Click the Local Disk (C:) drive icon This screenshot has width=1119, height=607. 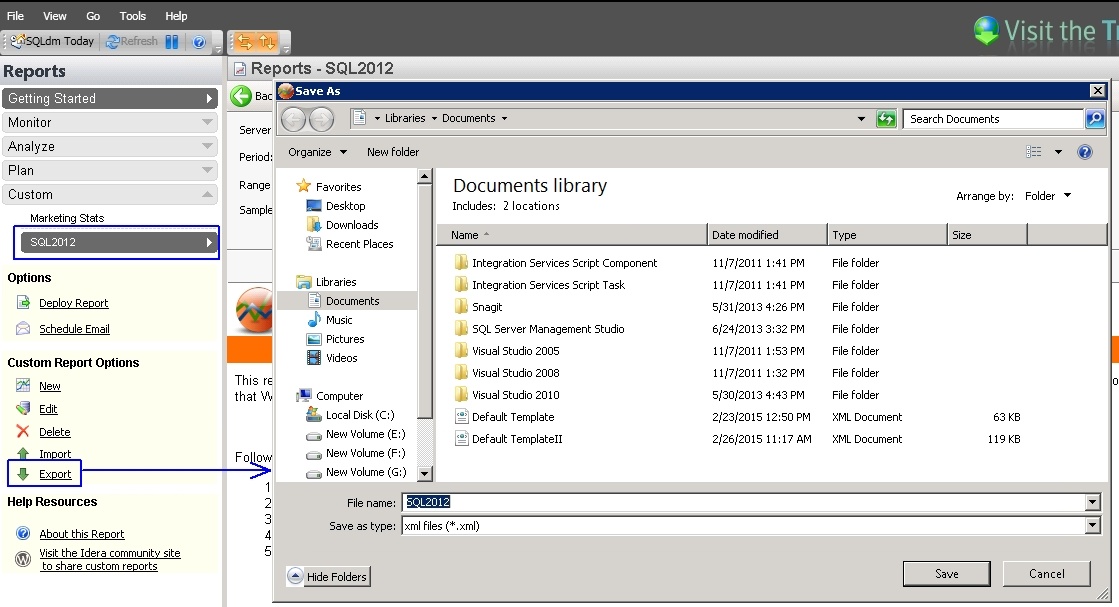pyautogui.click(x=313, y=414)
